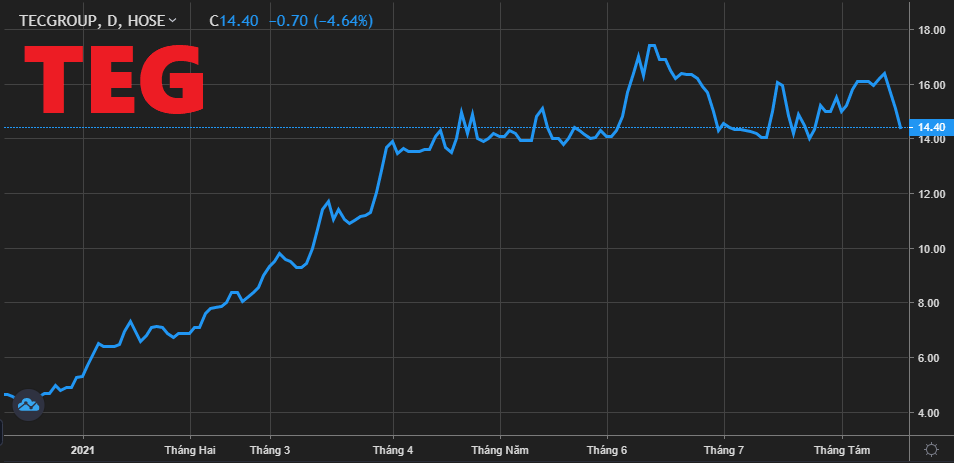Click the 18.00 price axis label
The height and width of the screenshot is (463, 954).
pos(931,30)
